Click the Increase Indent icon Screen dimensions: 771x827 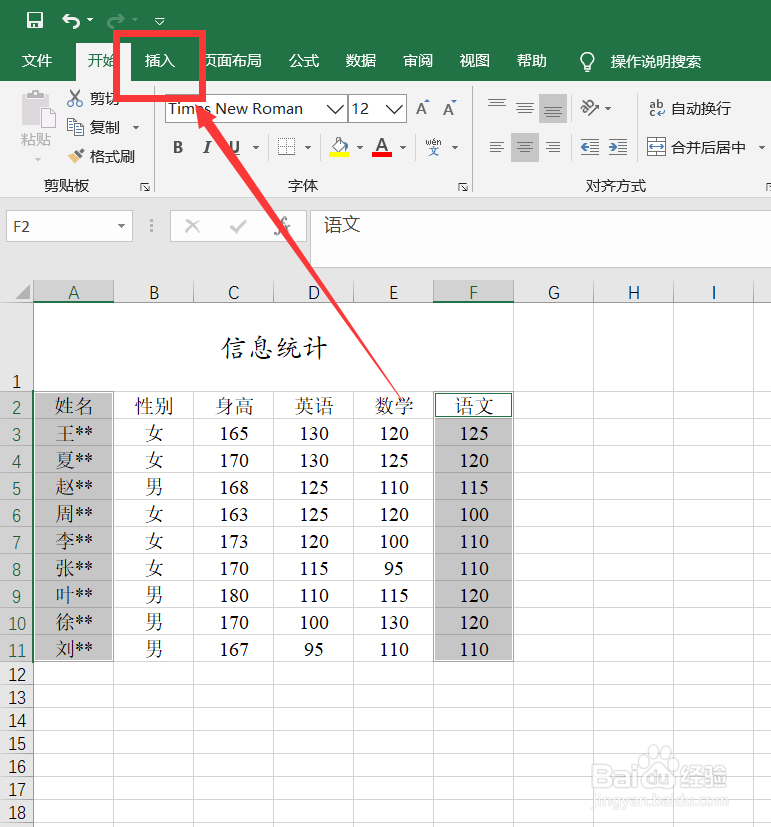tap(618, 147)
